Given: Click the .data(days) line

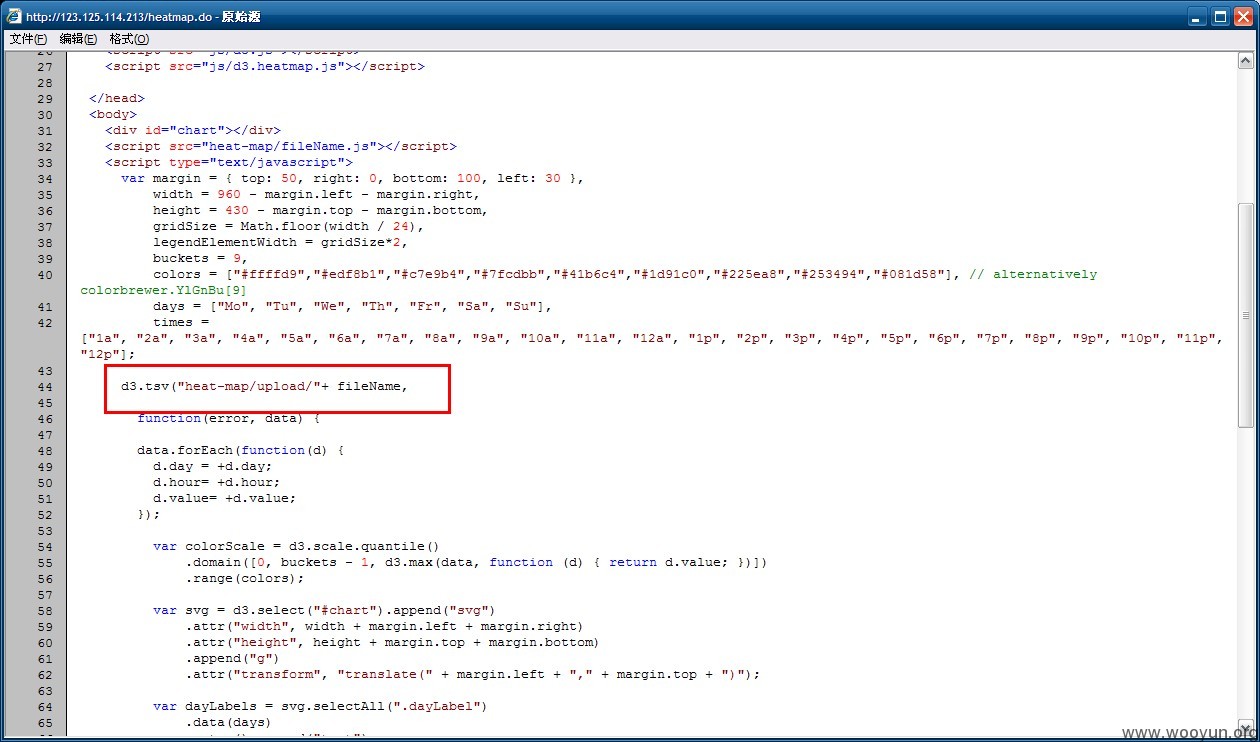Looking at the screenshot, I should coord(228,722).
